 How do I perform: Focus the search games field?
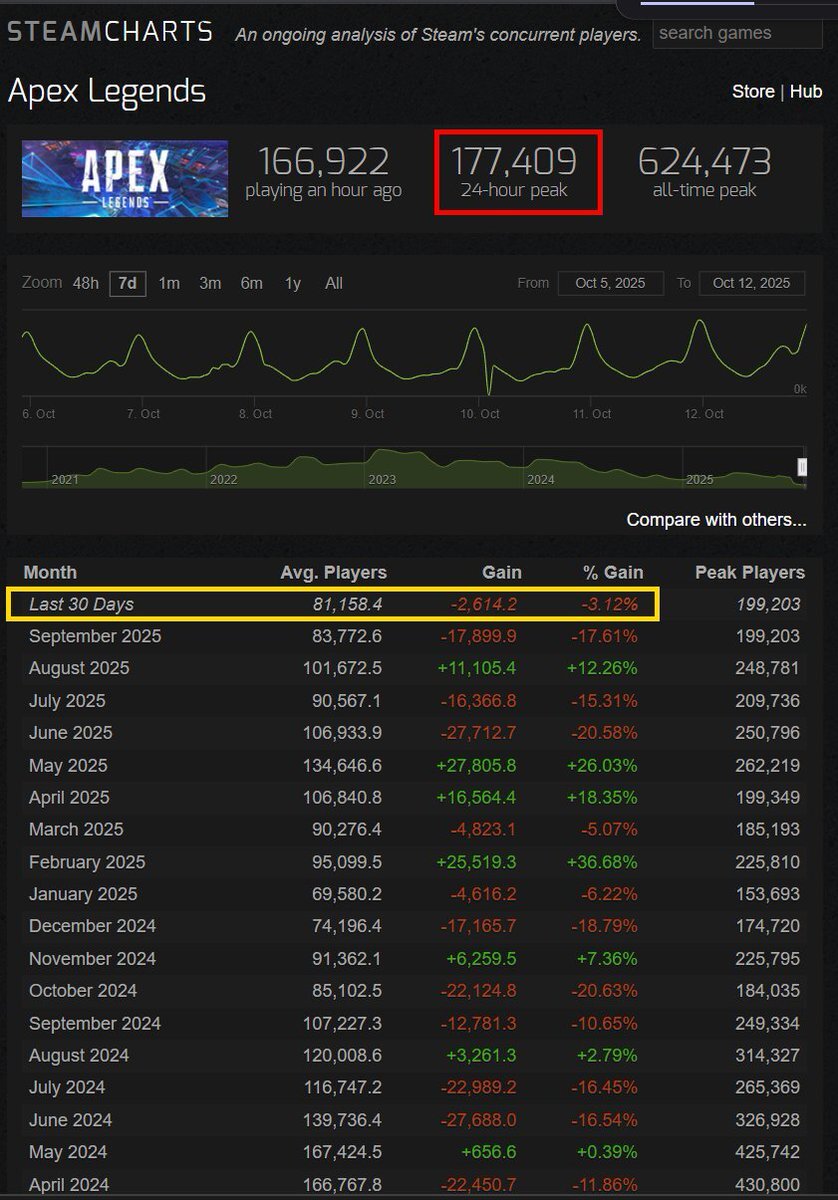pos(737,33)
